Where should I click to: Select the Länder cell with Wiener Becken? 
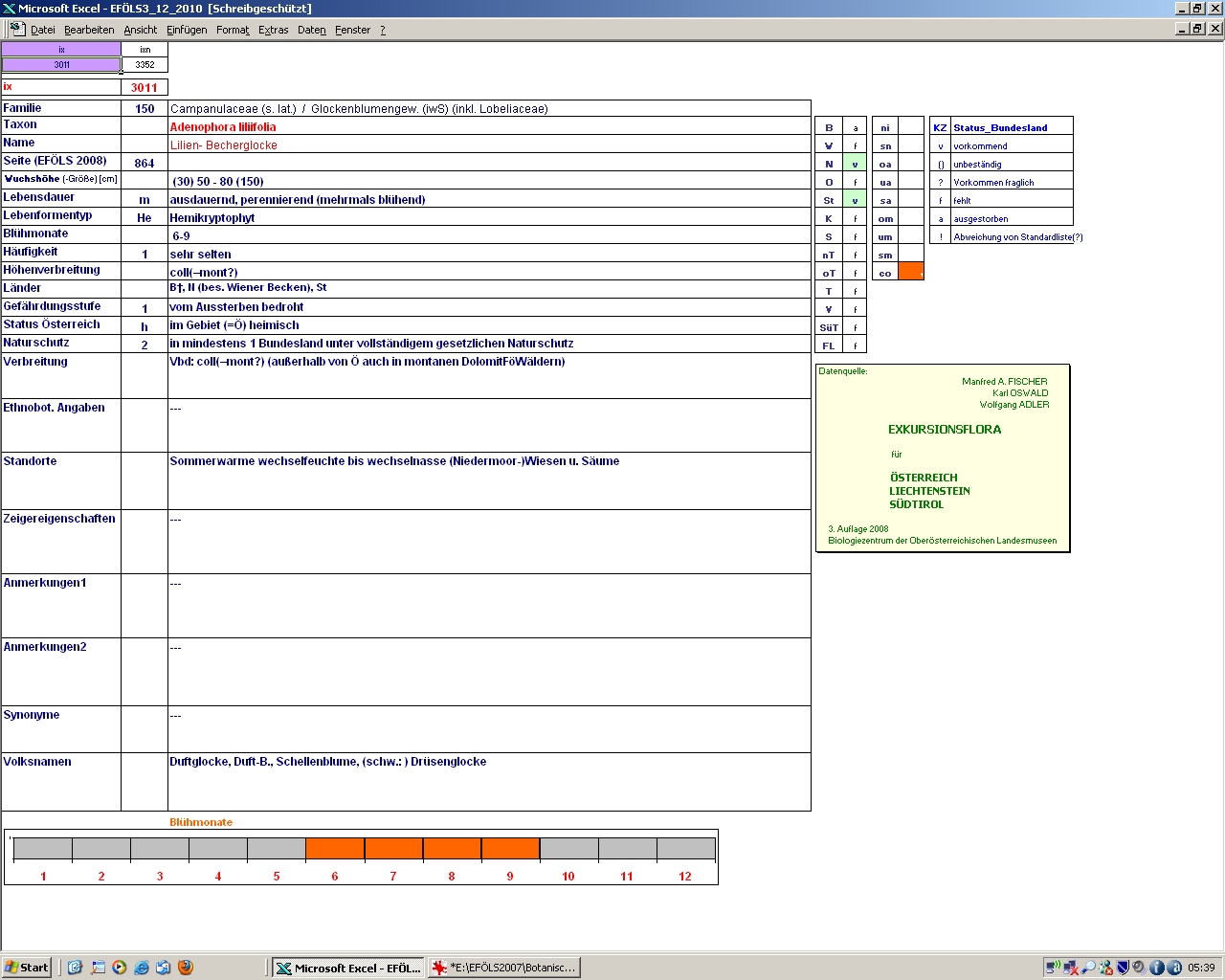point(489,288)
